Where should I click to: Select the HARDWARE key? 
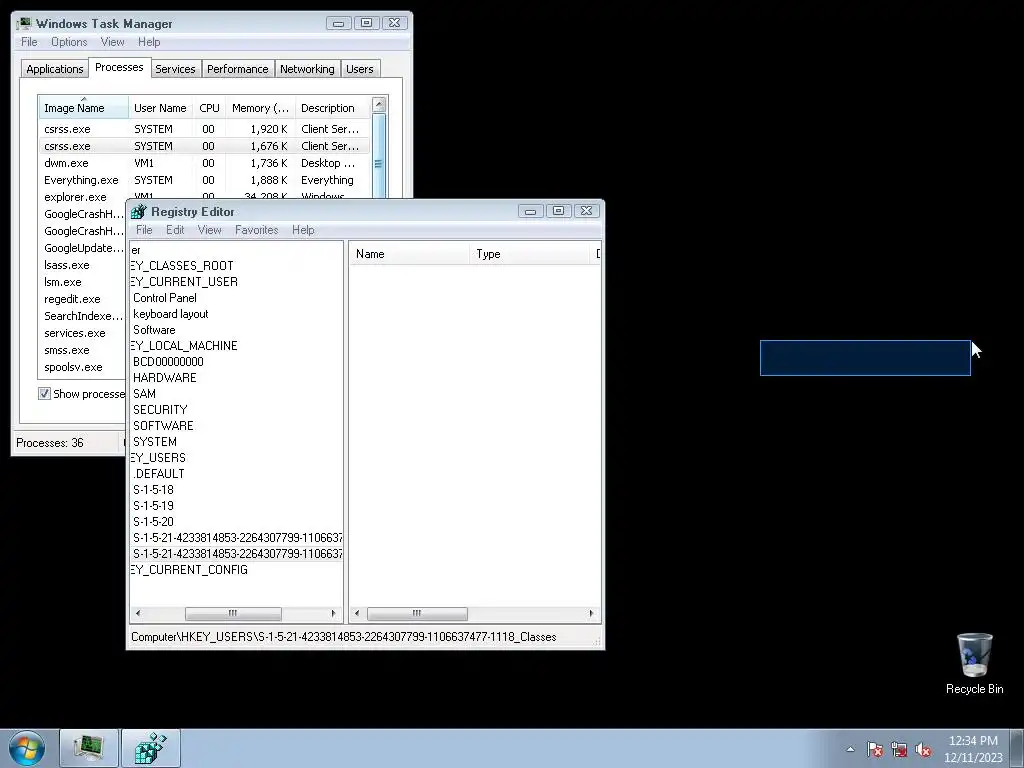click(165, 378)
